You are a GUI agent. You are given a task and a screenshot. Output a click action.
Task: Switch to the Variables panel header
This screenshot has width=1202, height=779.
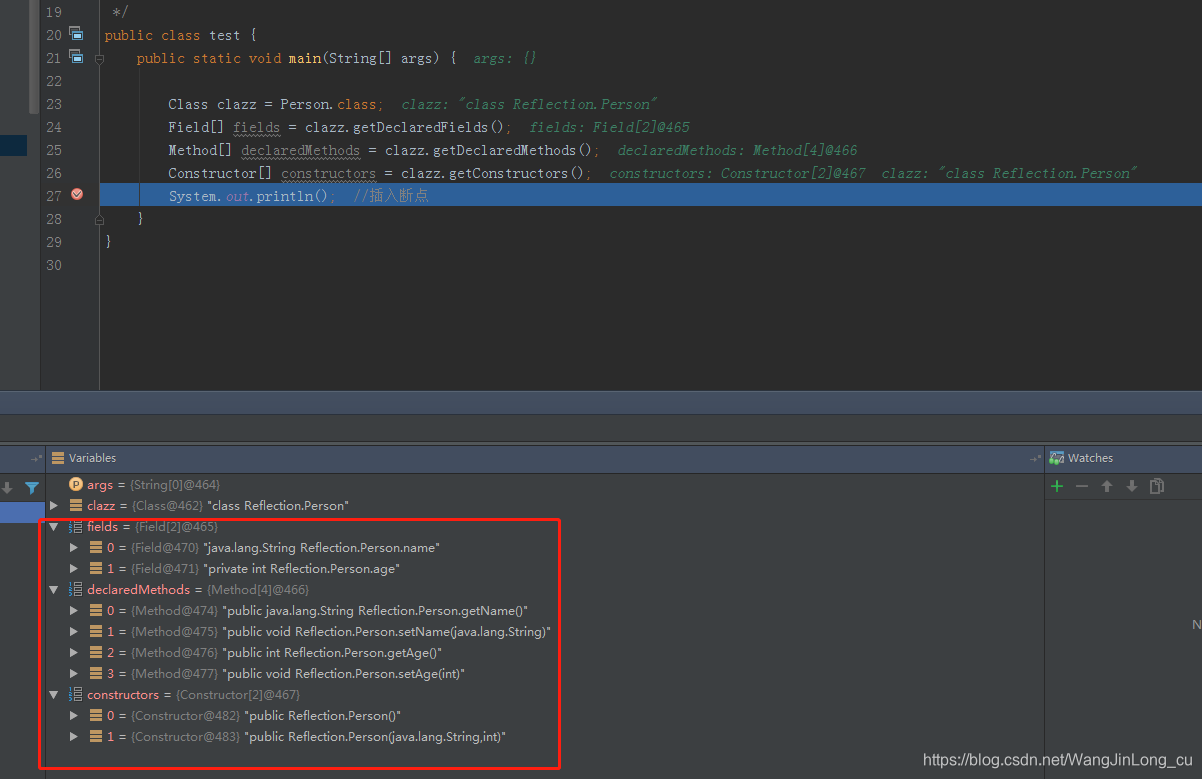coord(91,458)
